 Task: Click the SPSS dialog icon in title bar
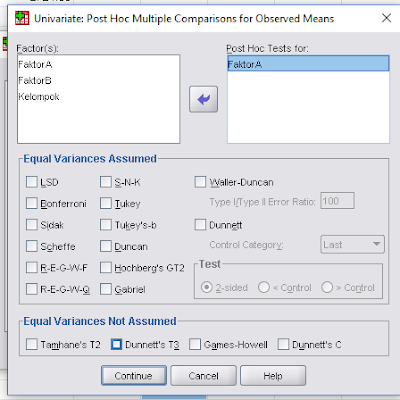(x=22, y=18)
